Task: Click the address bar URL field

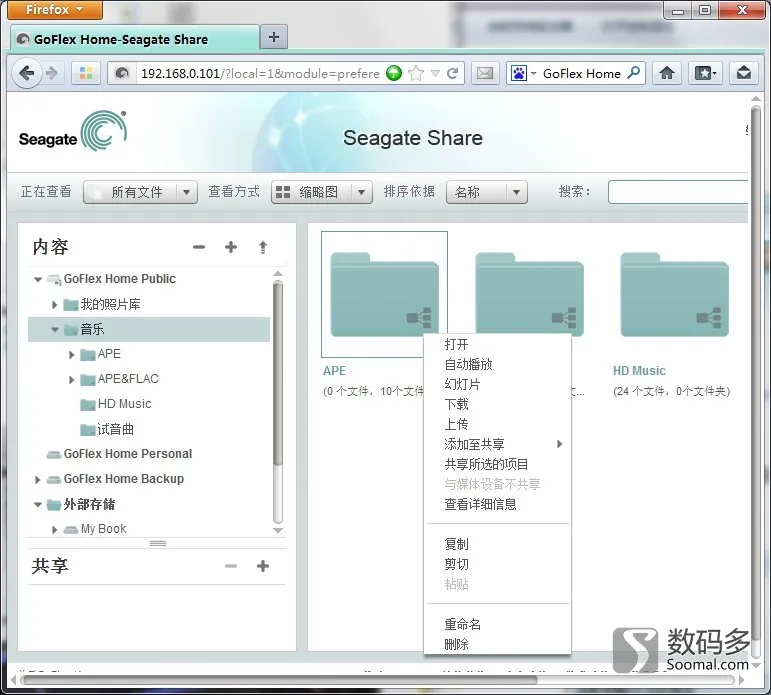Action: point(260,74)
